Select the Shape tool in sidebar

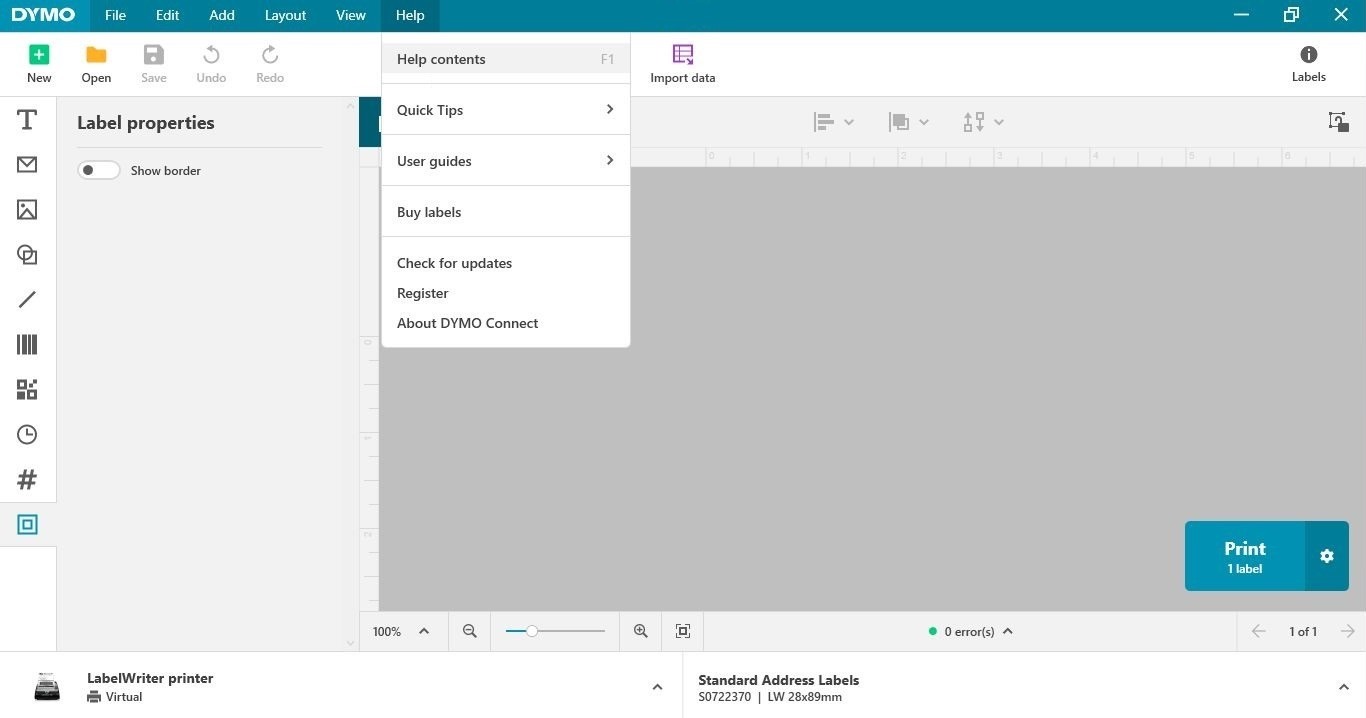point(27,255)
